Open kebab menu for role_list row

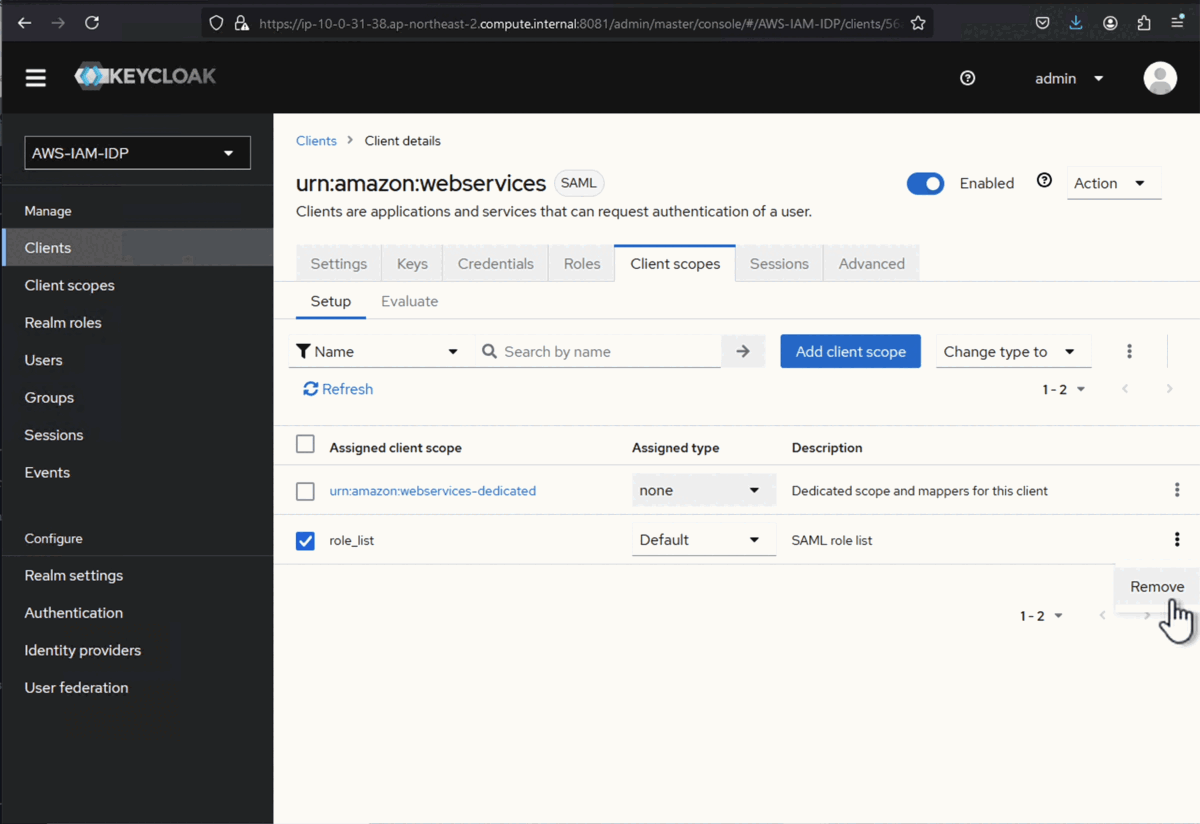pyautogui.click(x=1177, y=539)
